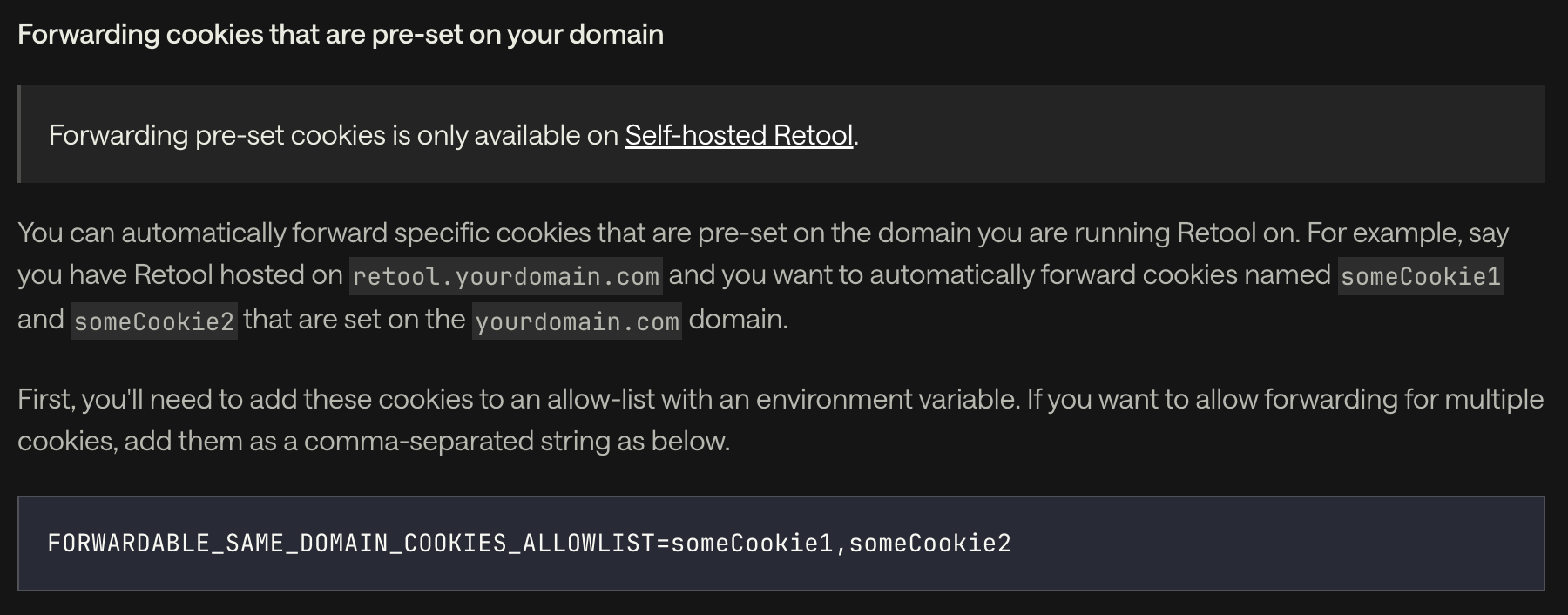Click the someCookie2 inline code in the paragraph

(154, 321)
